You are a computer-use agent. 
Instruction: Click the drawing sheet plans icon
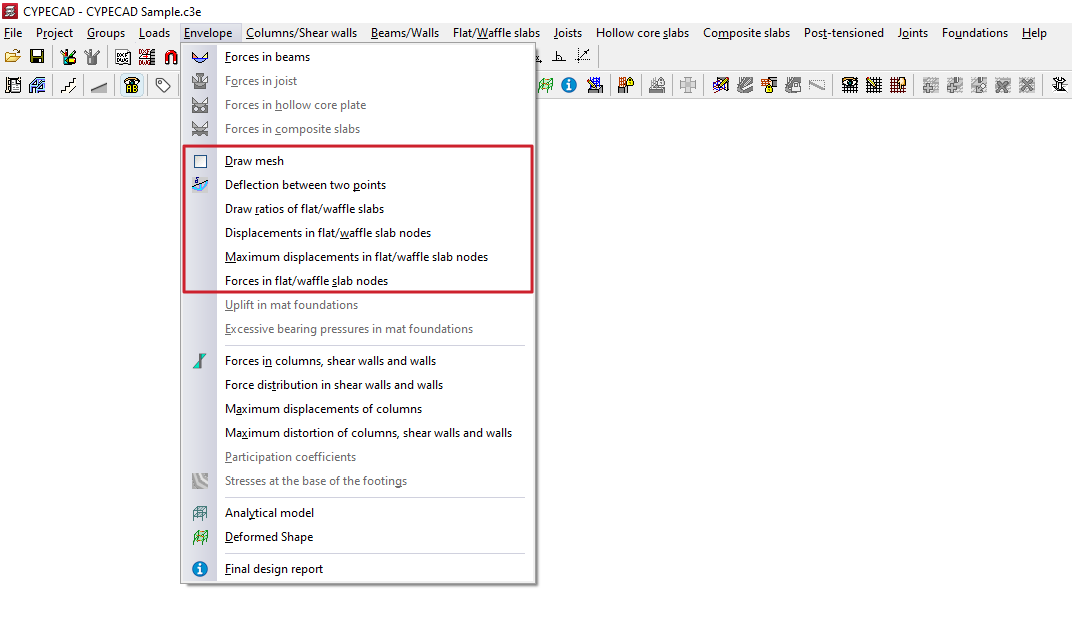coord(13,85)
